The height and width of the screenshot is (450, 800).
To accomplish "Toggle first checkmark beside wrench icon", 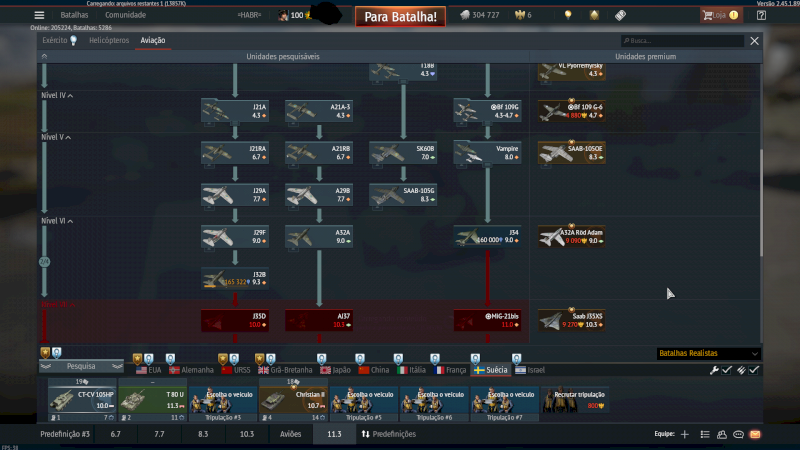I will (727, 370).
